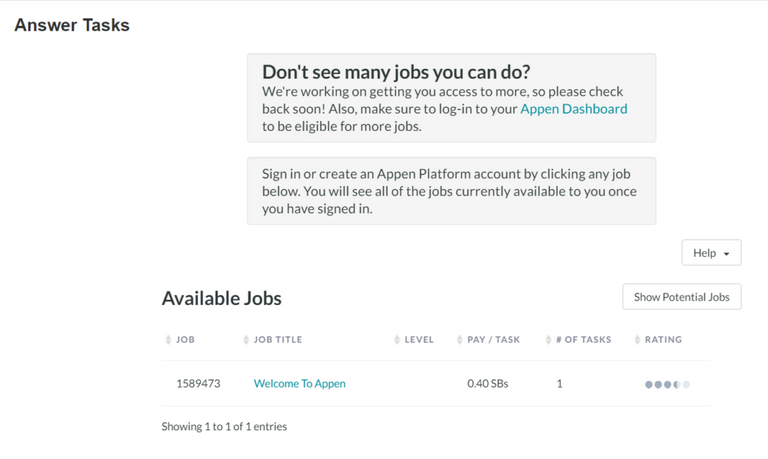Click the PAY / TASK column header
Image resolution: width=768 pixels, height=459 pixels.
493,339
